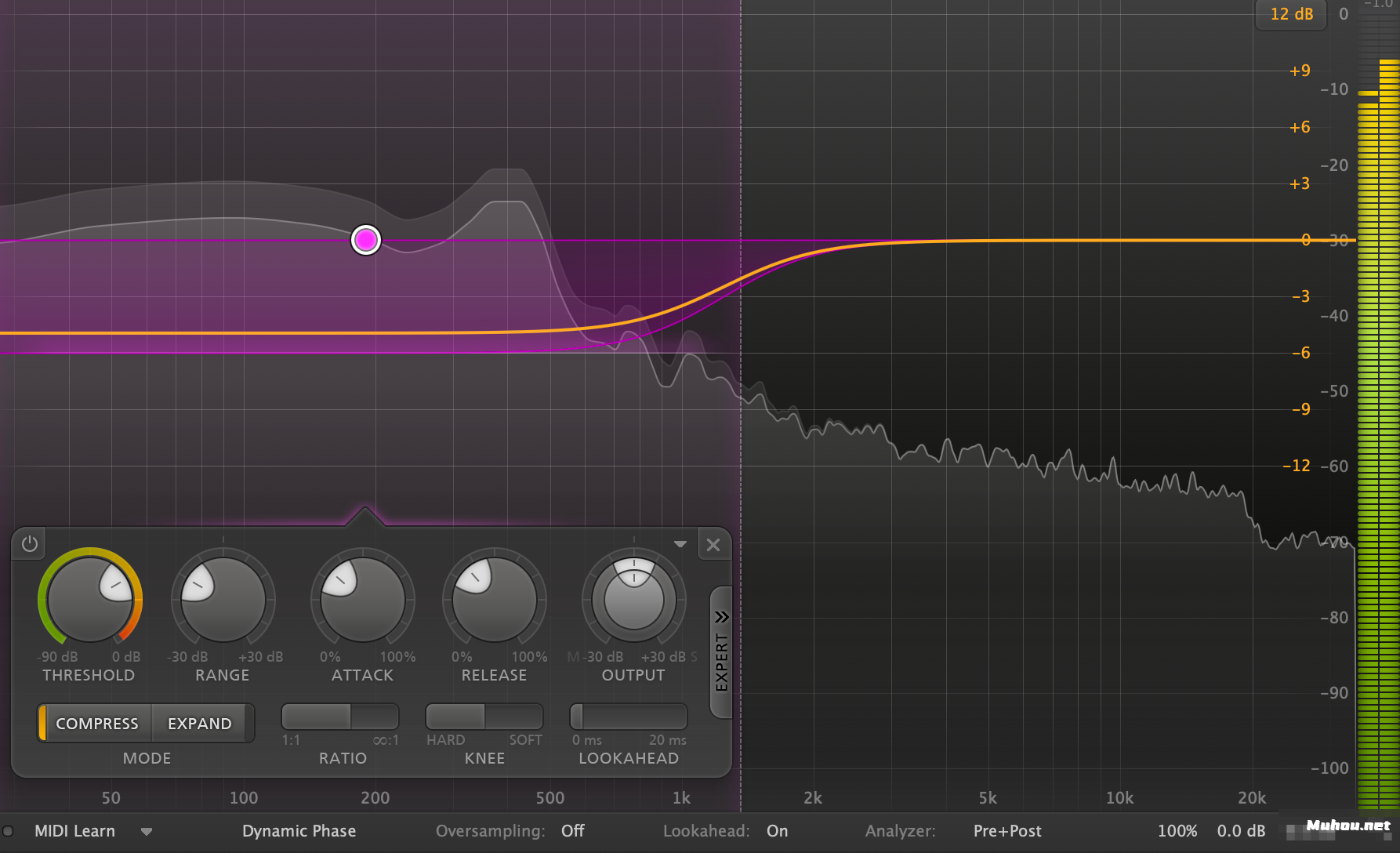Click the MIDI Learn button
This screenshot has width=1400, height=853.
[74, 831]
